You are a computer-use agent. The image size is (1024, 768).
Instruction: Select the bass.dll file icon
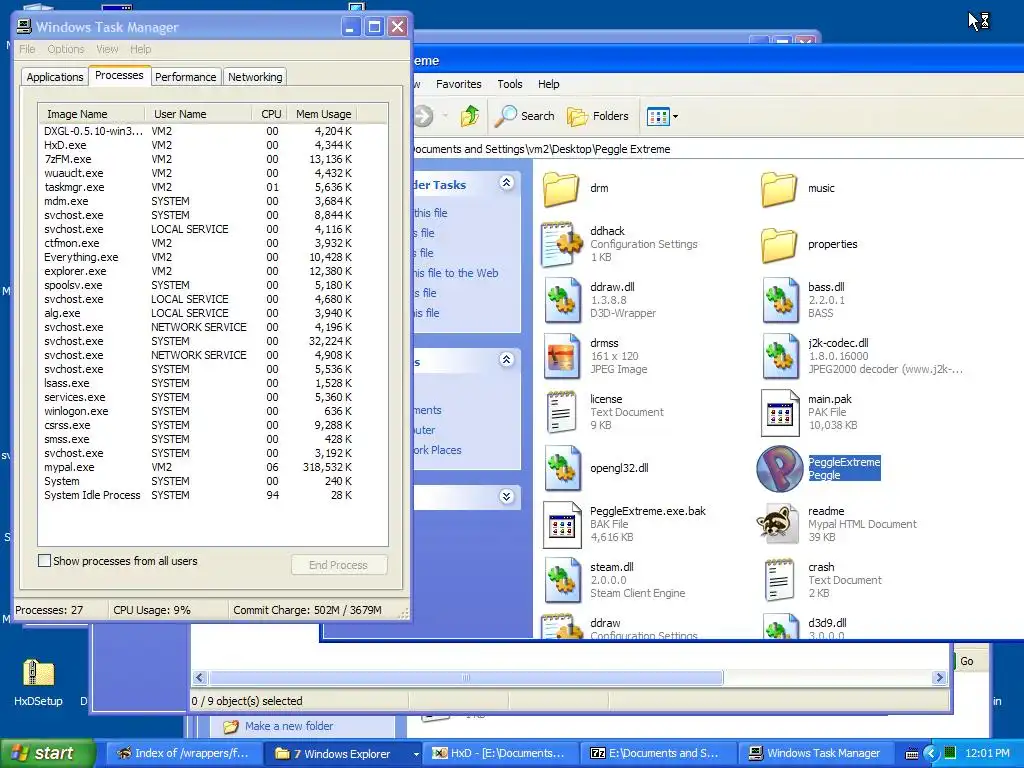point(780,300)
